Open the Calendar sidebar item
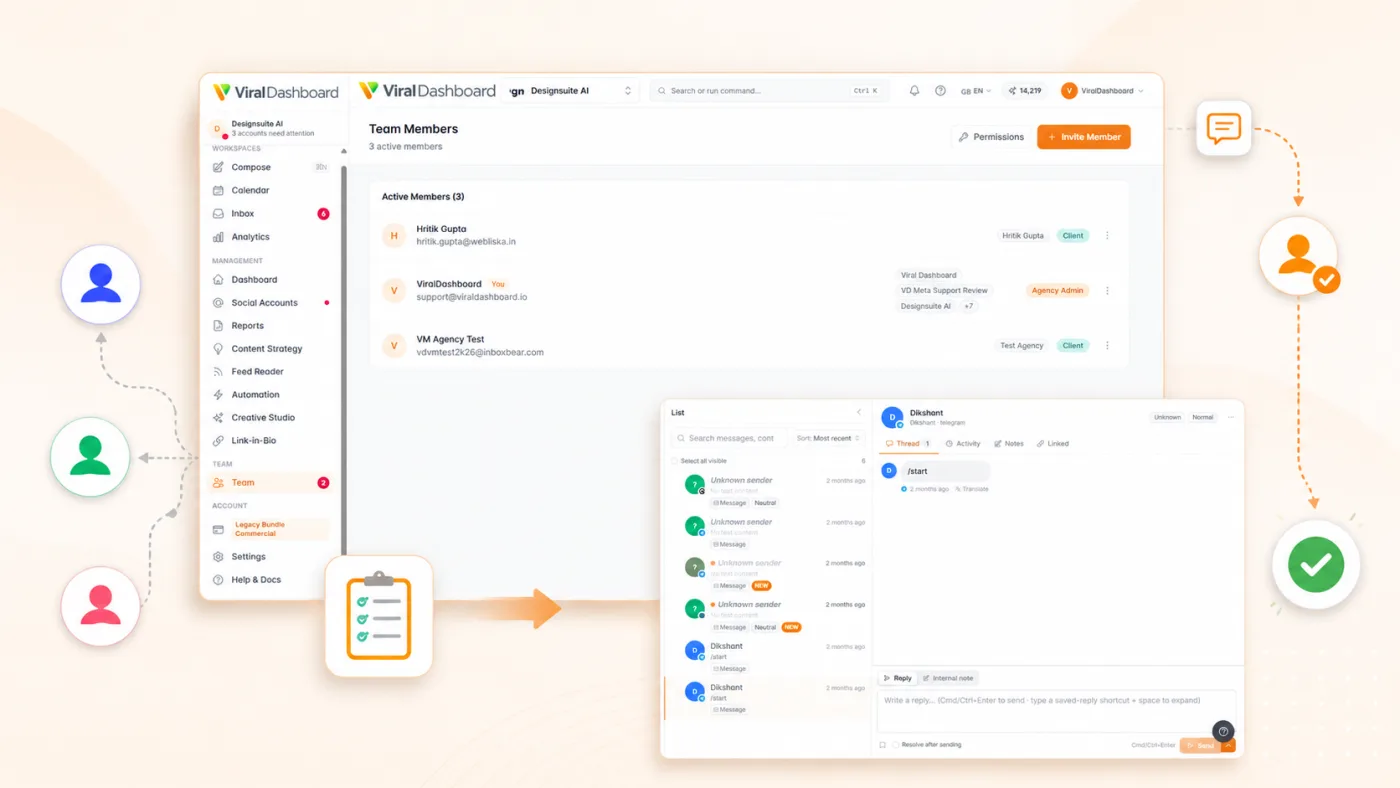 (271, 190)
